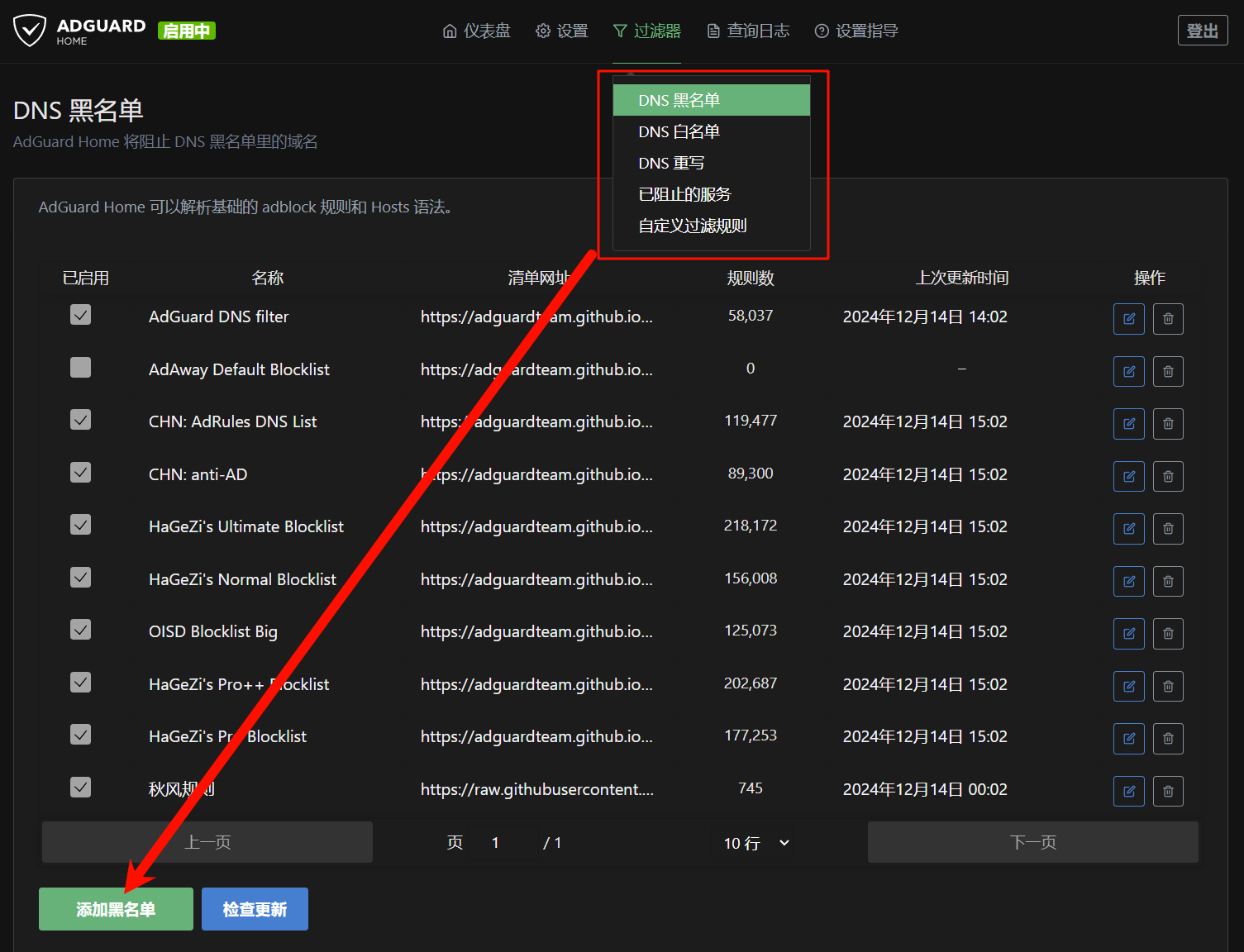
Task: Sort by the 上次更新时间 column header
Action: [962, 278]
